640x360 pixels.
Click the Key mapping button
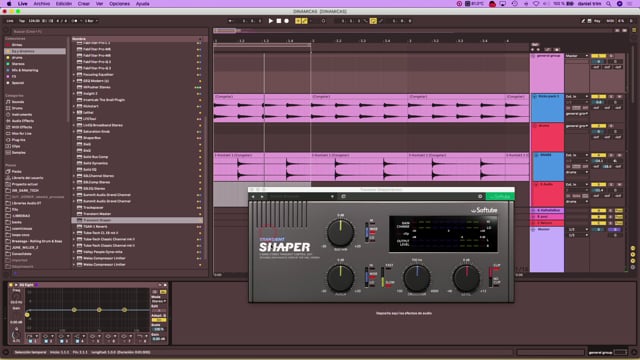click(x=597, y=21)
